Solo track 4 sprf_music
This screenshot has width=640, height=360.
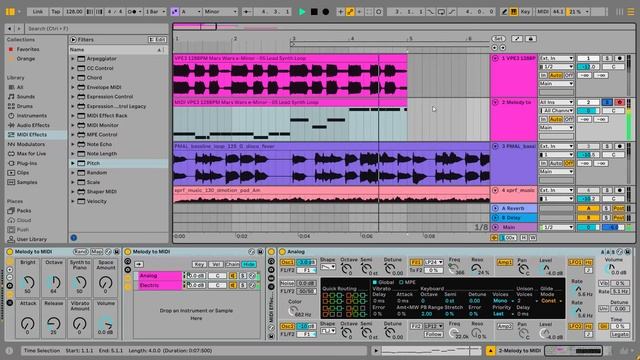pyautogui.click(x=607, y=190)
